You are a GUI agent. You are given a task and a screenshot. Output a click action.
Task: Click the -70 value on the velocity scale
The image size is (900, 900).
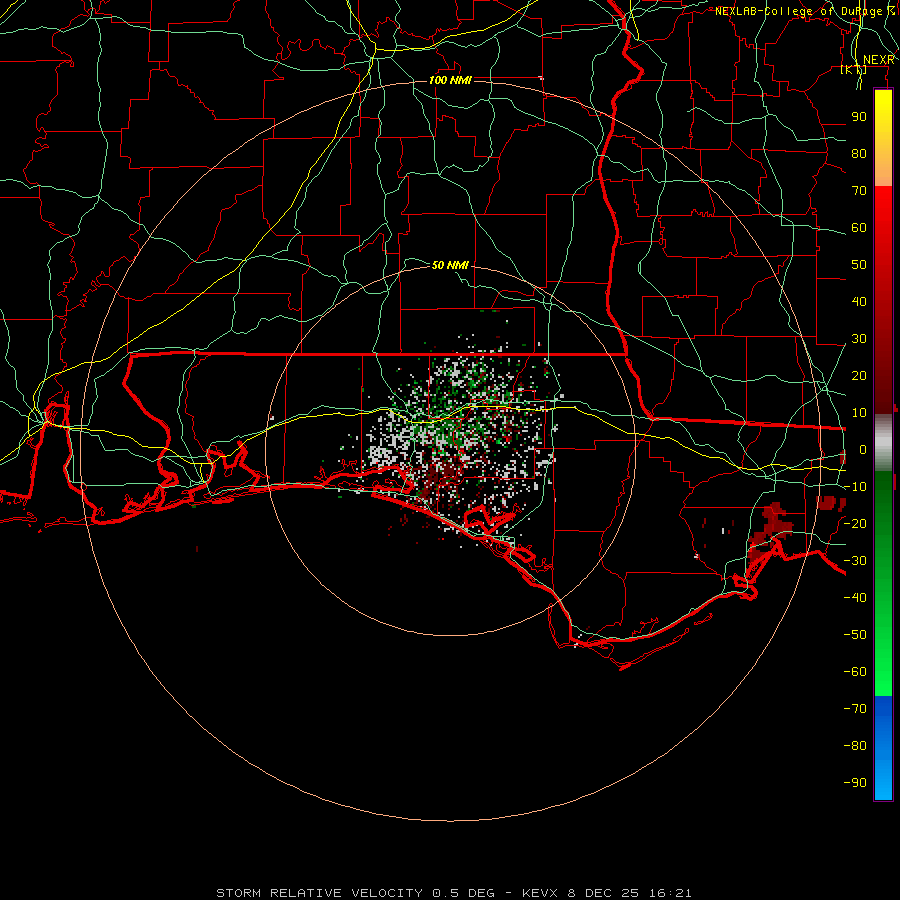(x=855, y=709)
